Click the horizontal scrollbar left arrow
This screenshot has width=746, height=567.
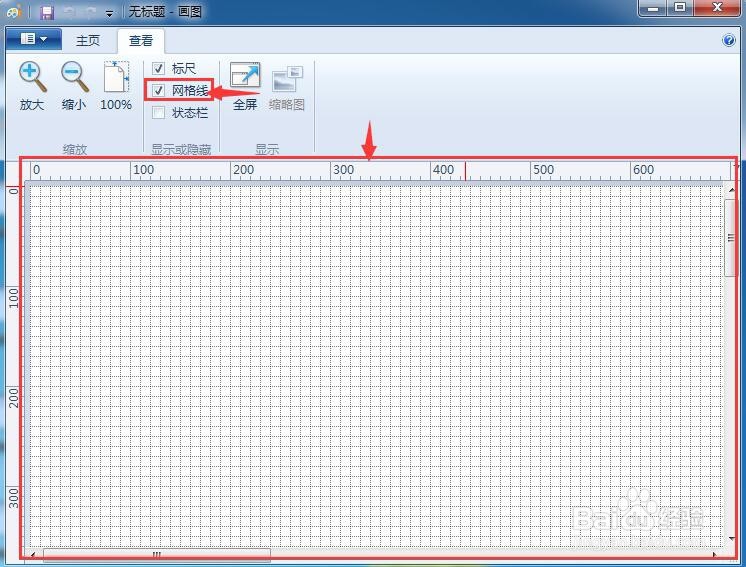pos(33,555)
